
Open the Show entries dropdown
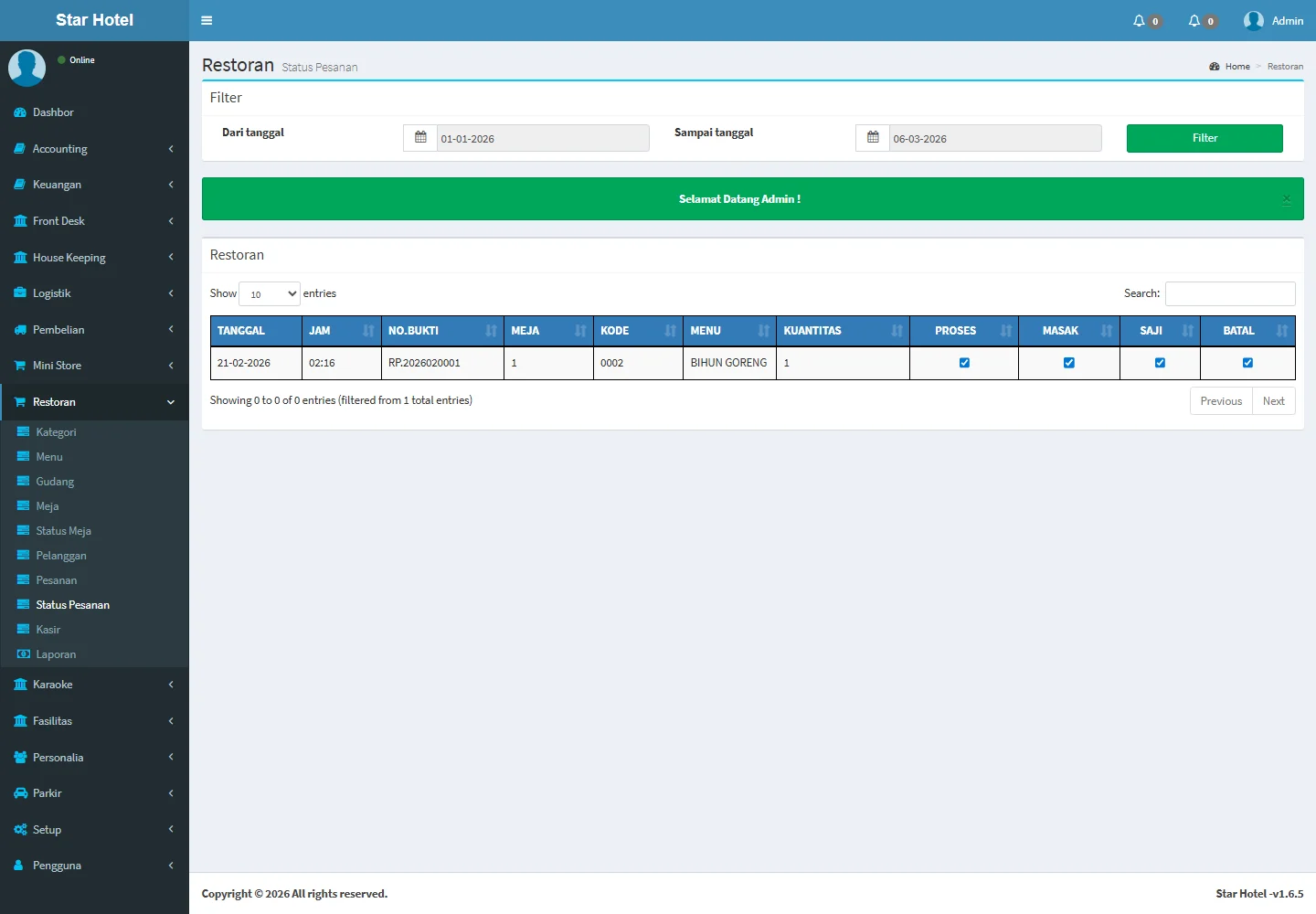(x=270, y=293)
